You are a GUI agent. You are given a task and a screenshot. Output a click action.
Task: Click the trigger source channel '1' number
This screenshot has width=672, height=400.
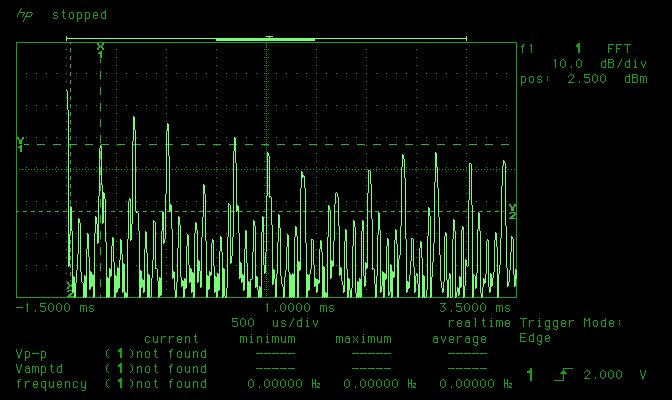click(530, 375)
